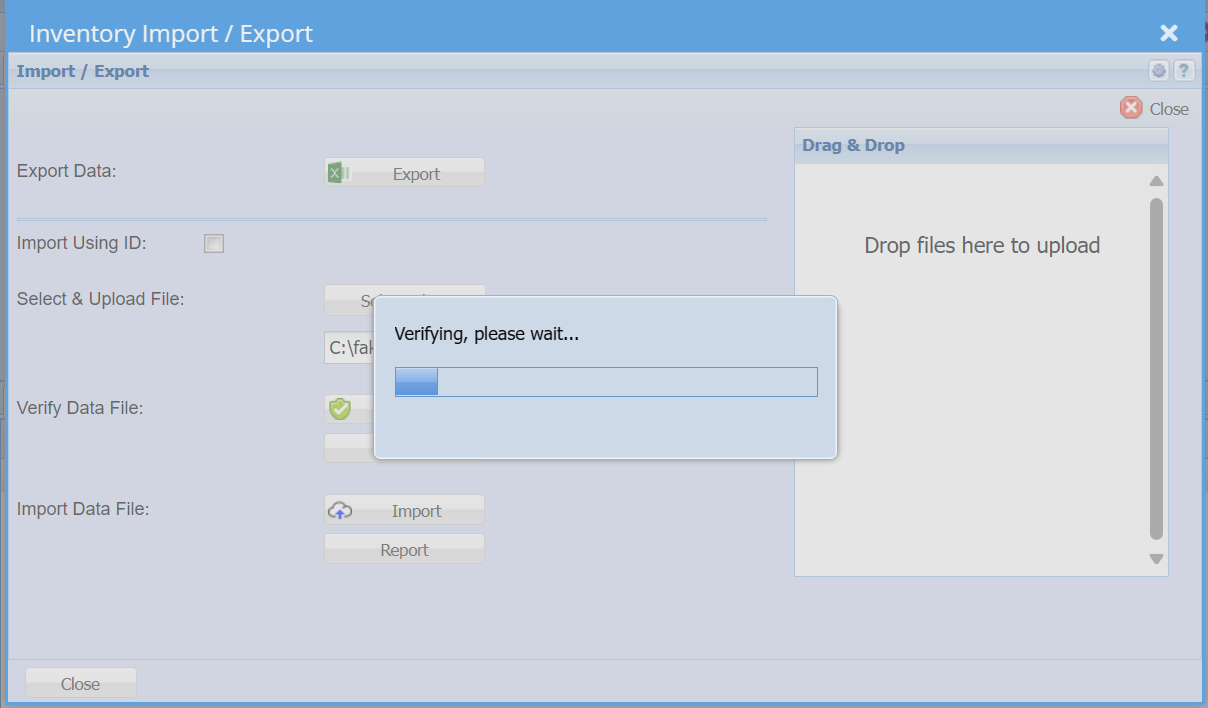Click the Export text label on the button
This screenshot has height=708, width=1208.
click(x=416, y=174)
